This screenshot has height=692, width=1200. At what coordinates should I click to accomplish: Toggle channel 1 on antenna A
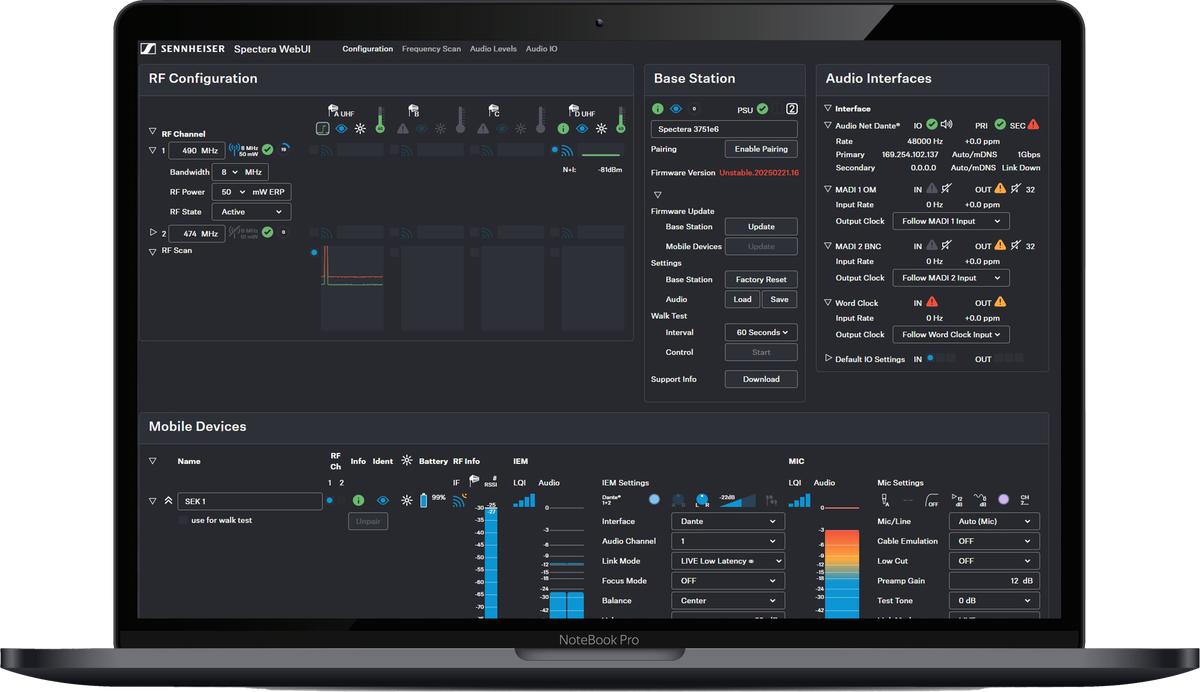click(x=314, y=150)
